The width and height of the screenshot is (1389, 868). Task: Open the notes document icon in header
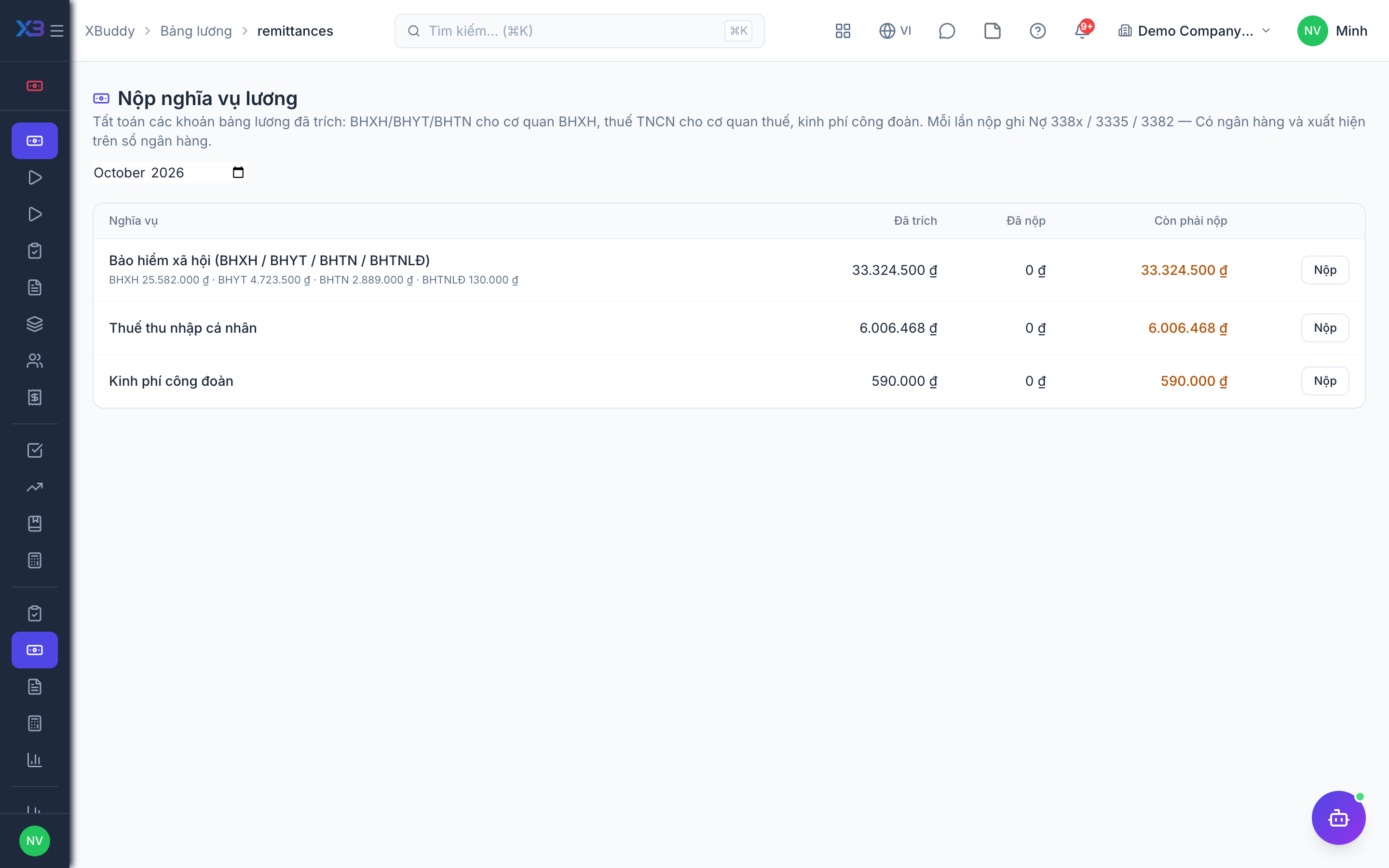pyautogui.click(x=992, y=31)
